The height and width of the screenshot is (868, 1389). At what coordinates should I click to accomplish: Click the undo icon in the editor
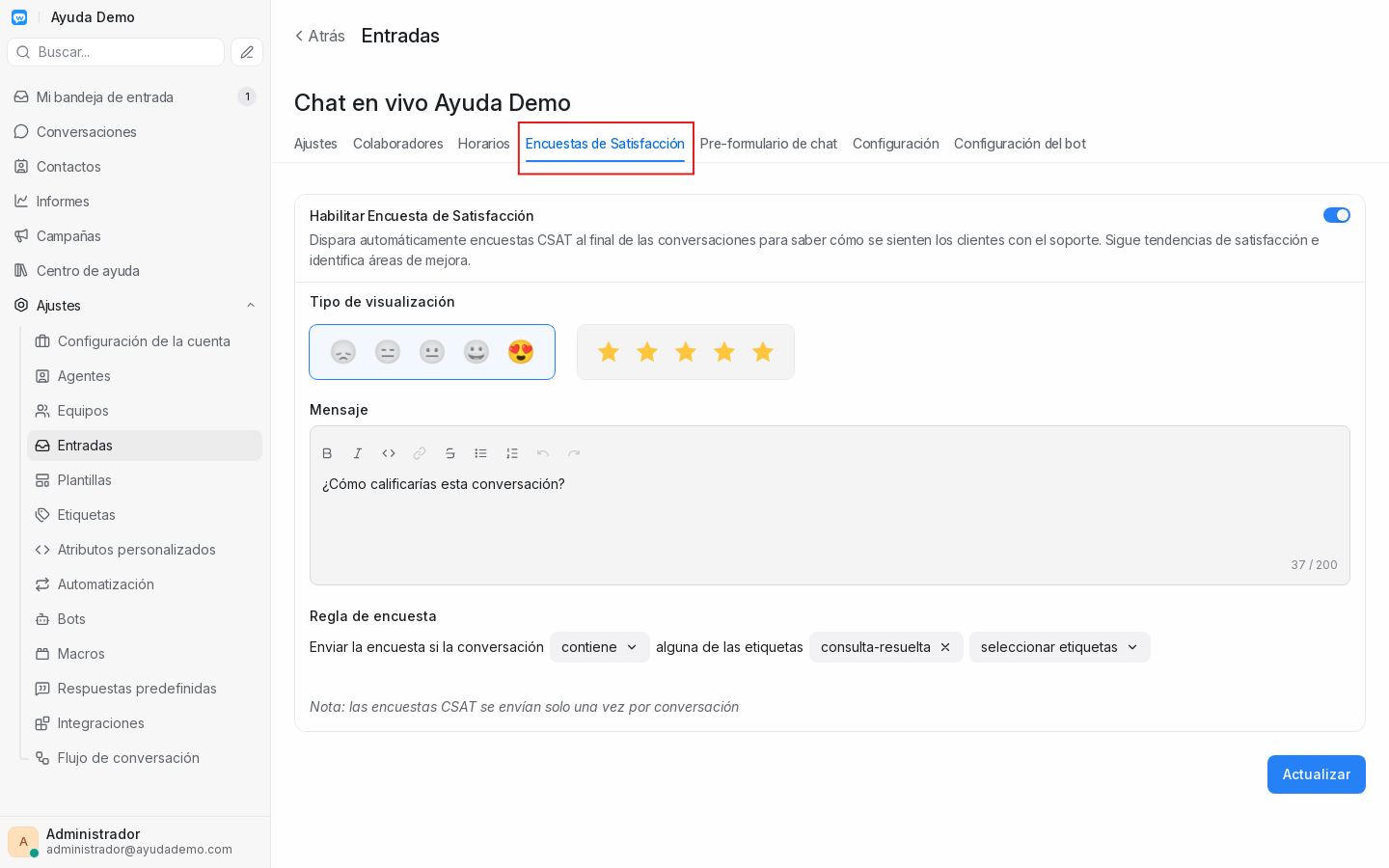(543, 453)
